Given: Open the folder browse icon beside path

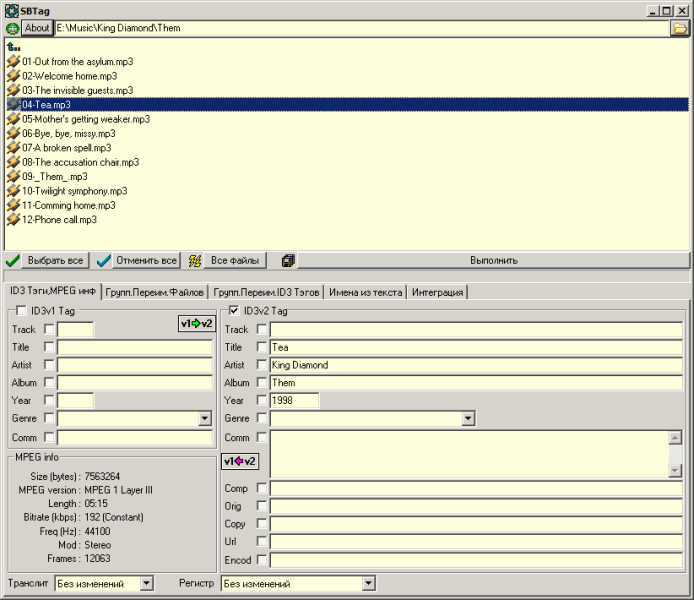Looking at the screenshot, I should pyautogui.click(x=680, y=29).
